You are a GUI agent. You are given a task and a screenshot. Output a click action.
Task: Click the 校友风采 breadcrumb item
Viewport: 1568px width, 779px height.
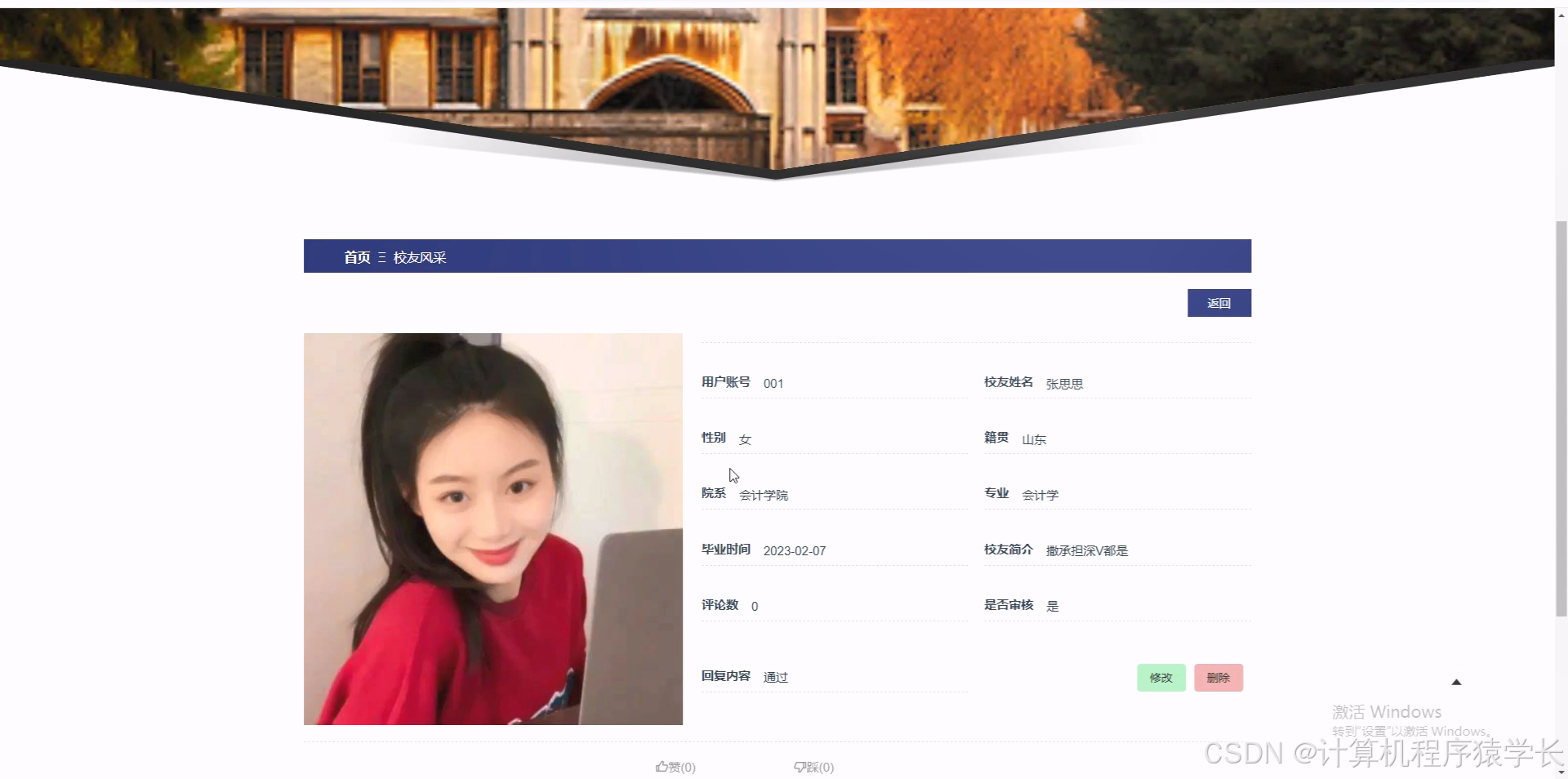coord(420,257)
